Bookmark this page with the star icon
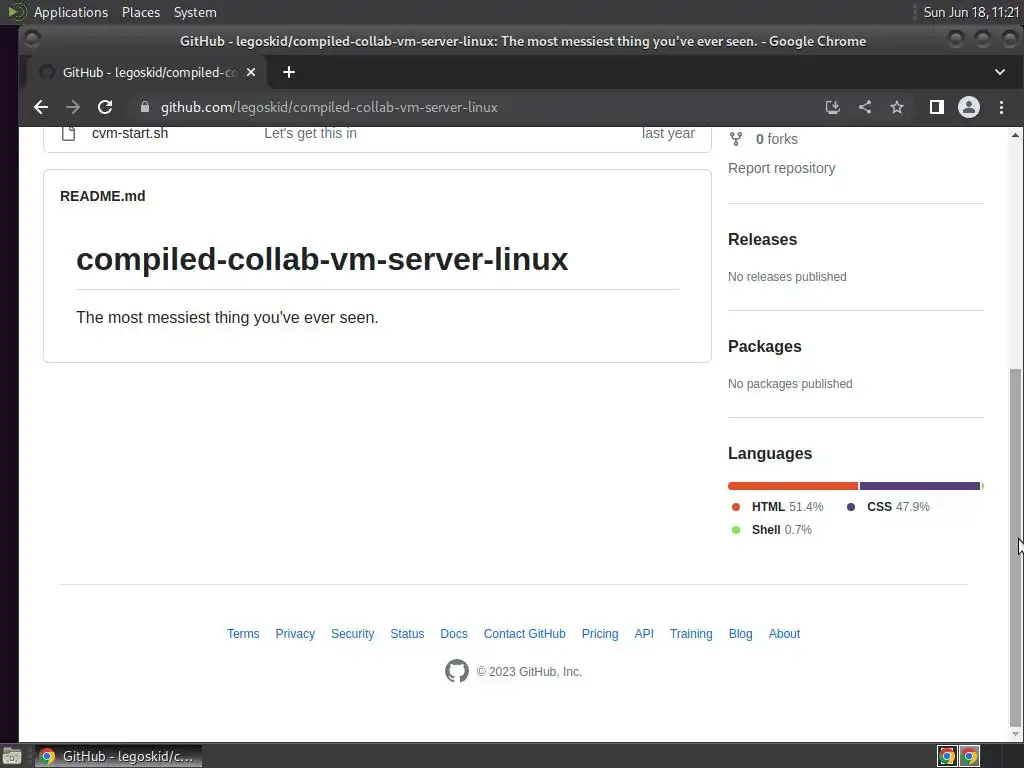Screen dimensions: 1024x768 tap(897, 107)
